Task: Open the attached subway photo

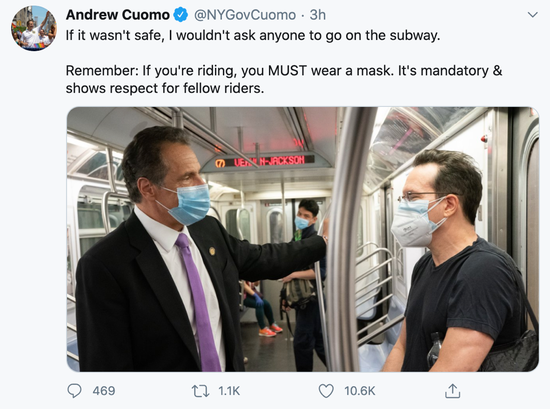Action: 303,239
